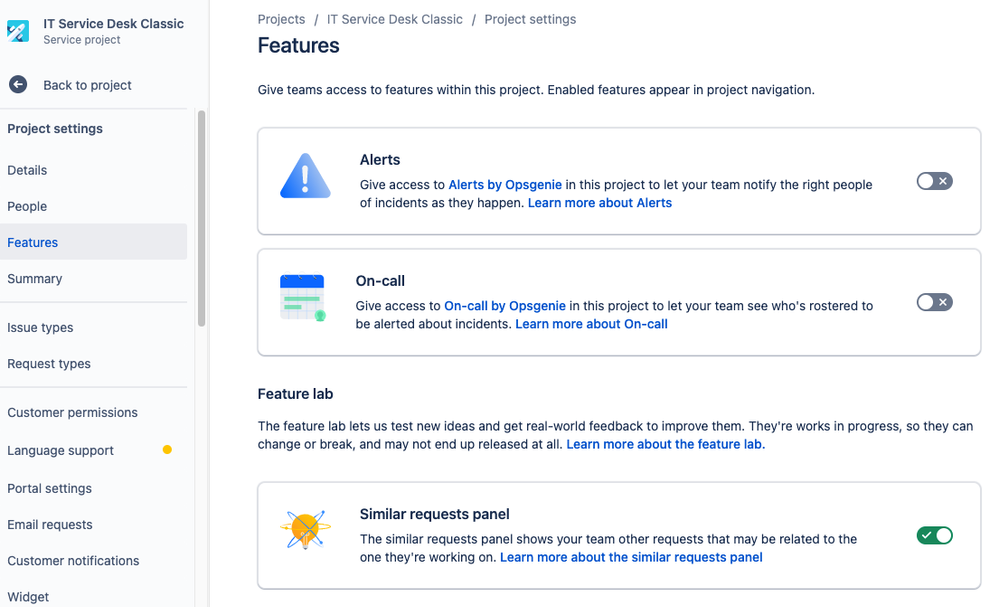Viewport: 999px width, 607px height.
Task: Click the Similar requests panel atom icon
Action: [304, 531]
